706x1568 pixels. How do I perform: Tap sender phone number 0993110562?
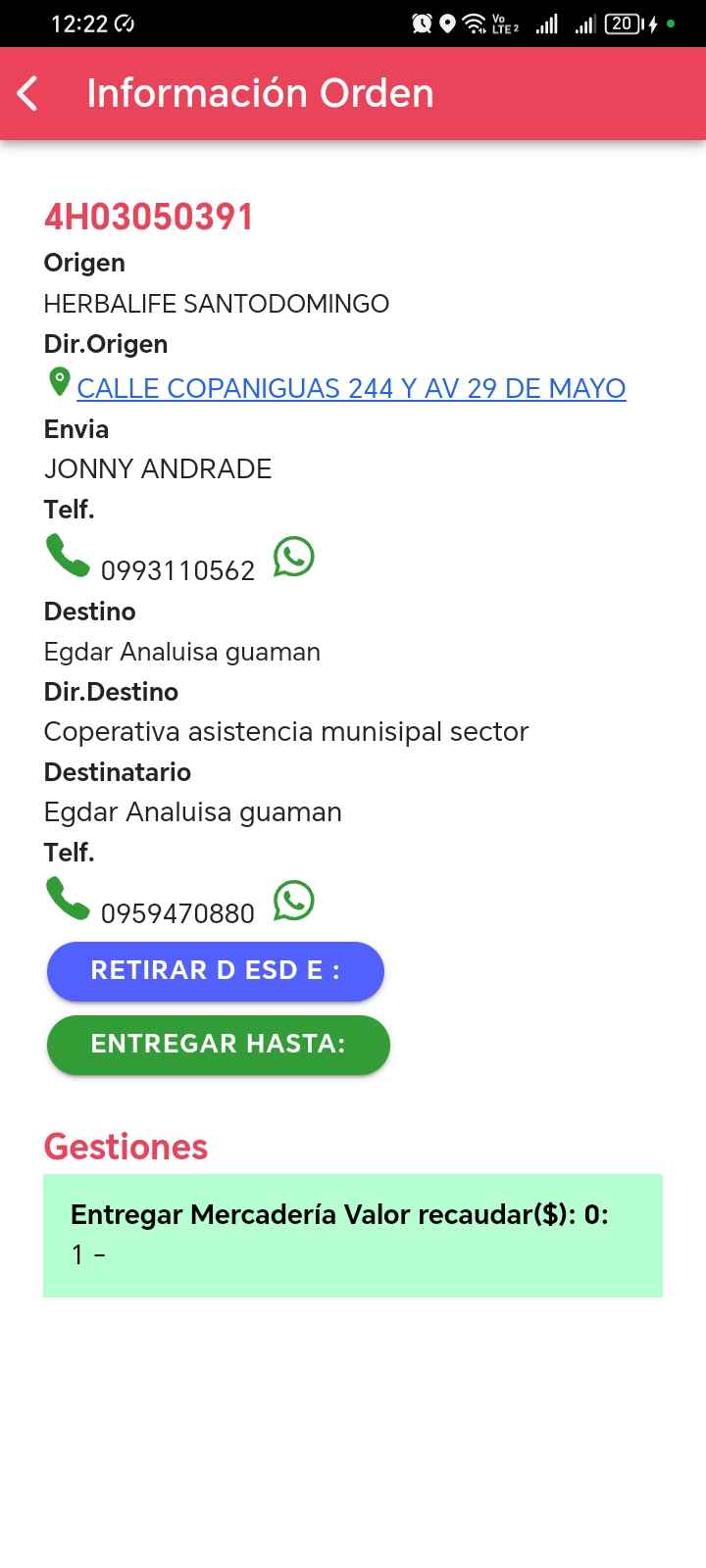click(177, 570)
